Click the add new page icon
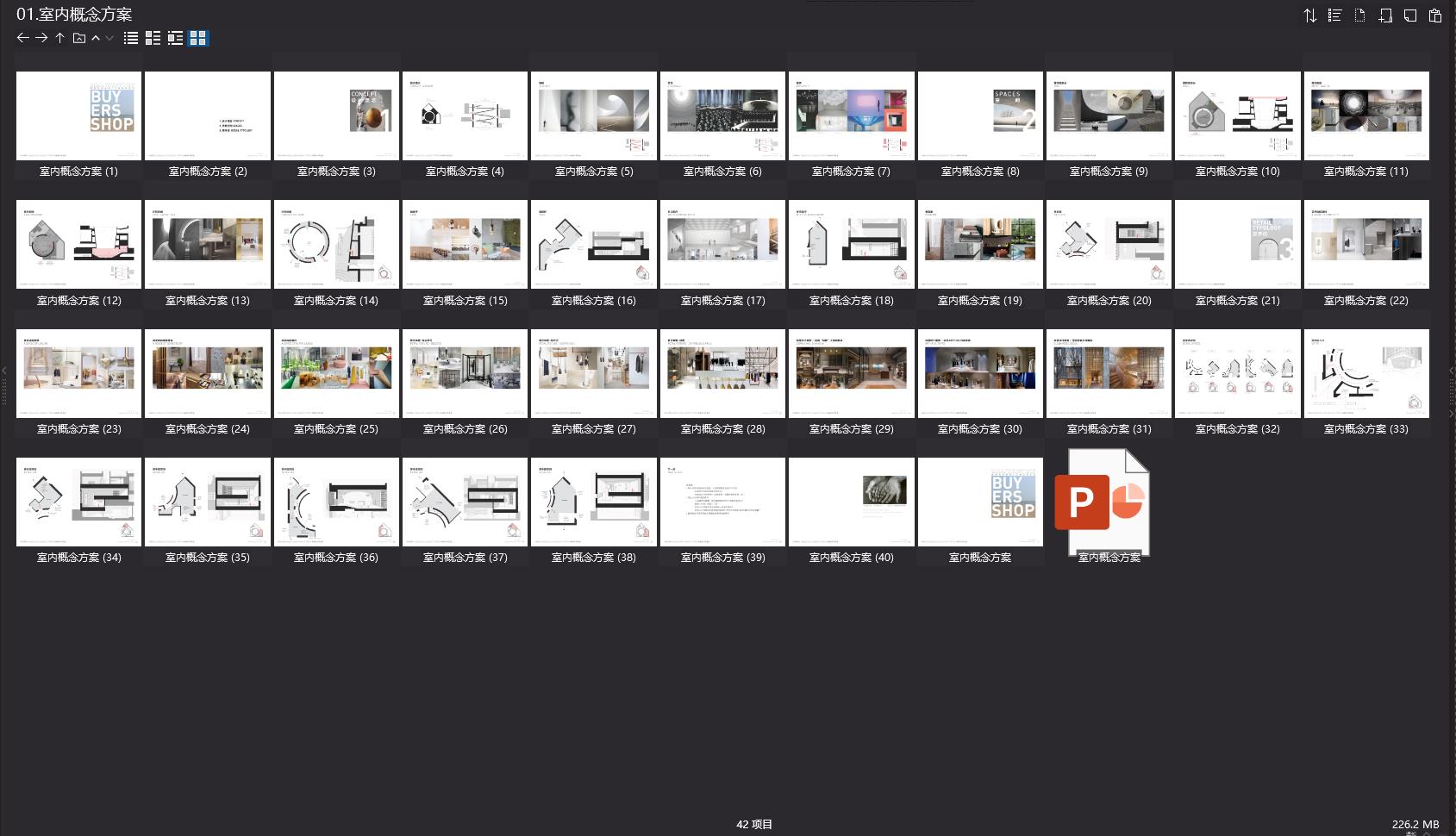This screenshot has width=1456, height=836. point(1385,16)
